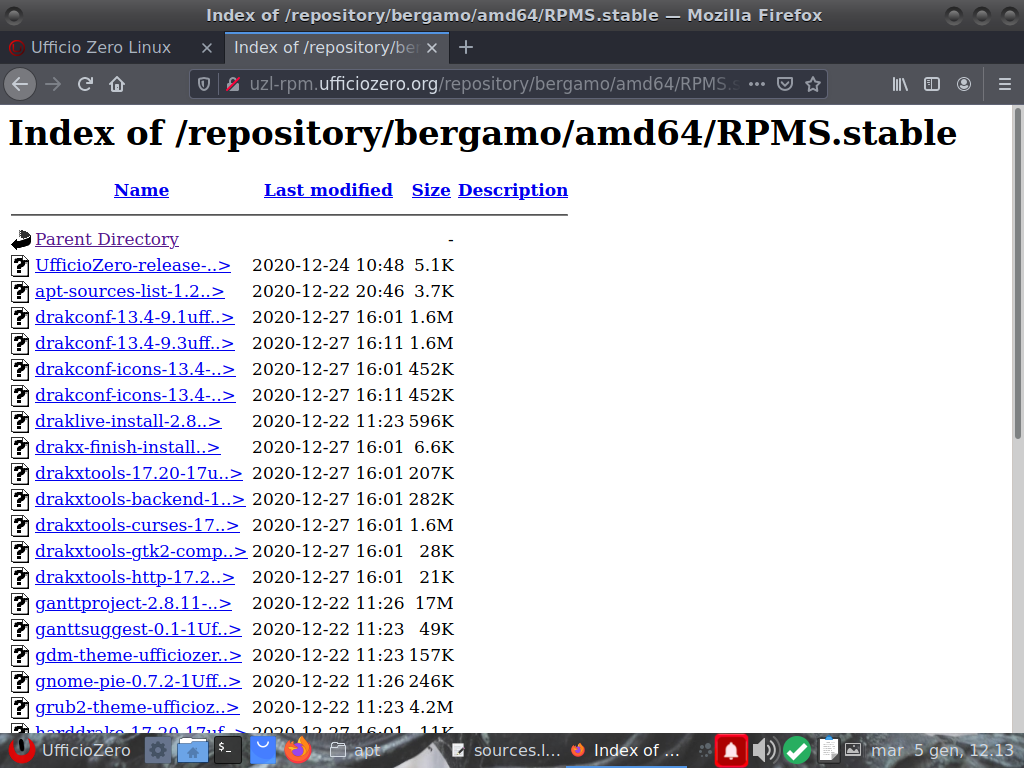Viewport: 1024px width, 768px height.
Task: Go to the Firefox home page
Action: coord(117,85)
